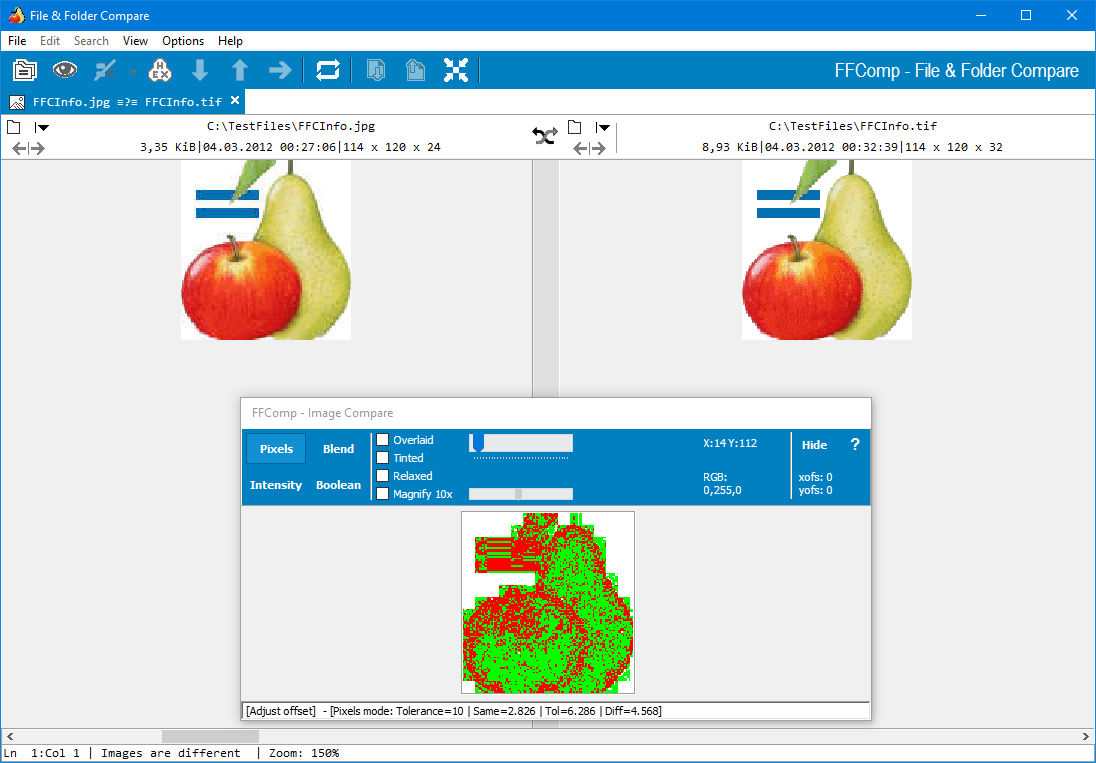Select the Boolean compare mode
The width and height of the screenshot is (1096, 763).
click(338, 485)
